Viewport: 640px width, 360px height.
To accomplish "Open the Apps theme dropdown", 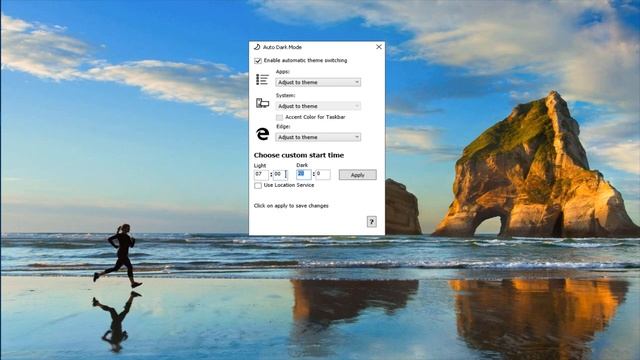I will [x=318, y=82].
